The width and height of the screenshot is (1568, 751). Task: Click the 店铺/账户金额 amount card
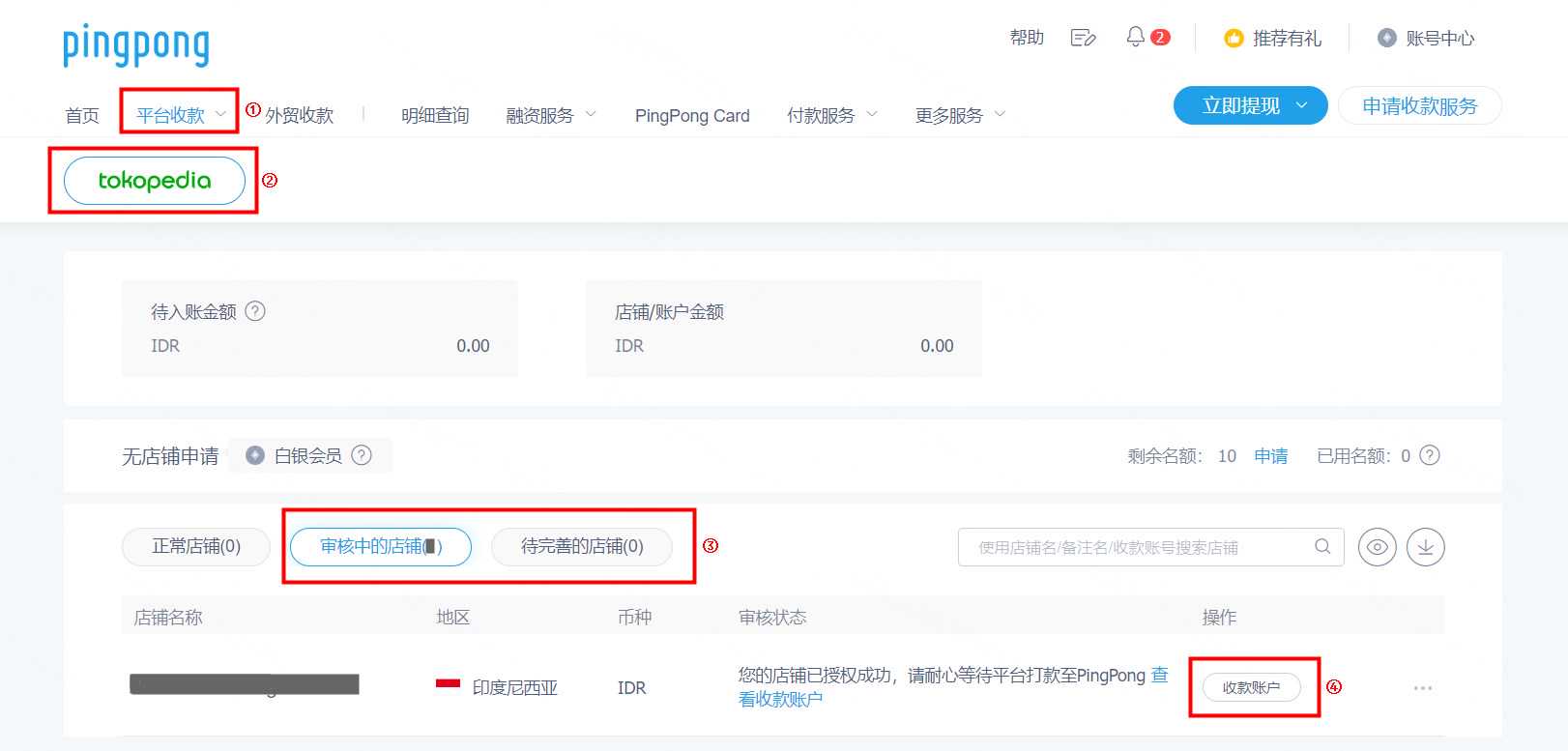[x=784, y=329]
